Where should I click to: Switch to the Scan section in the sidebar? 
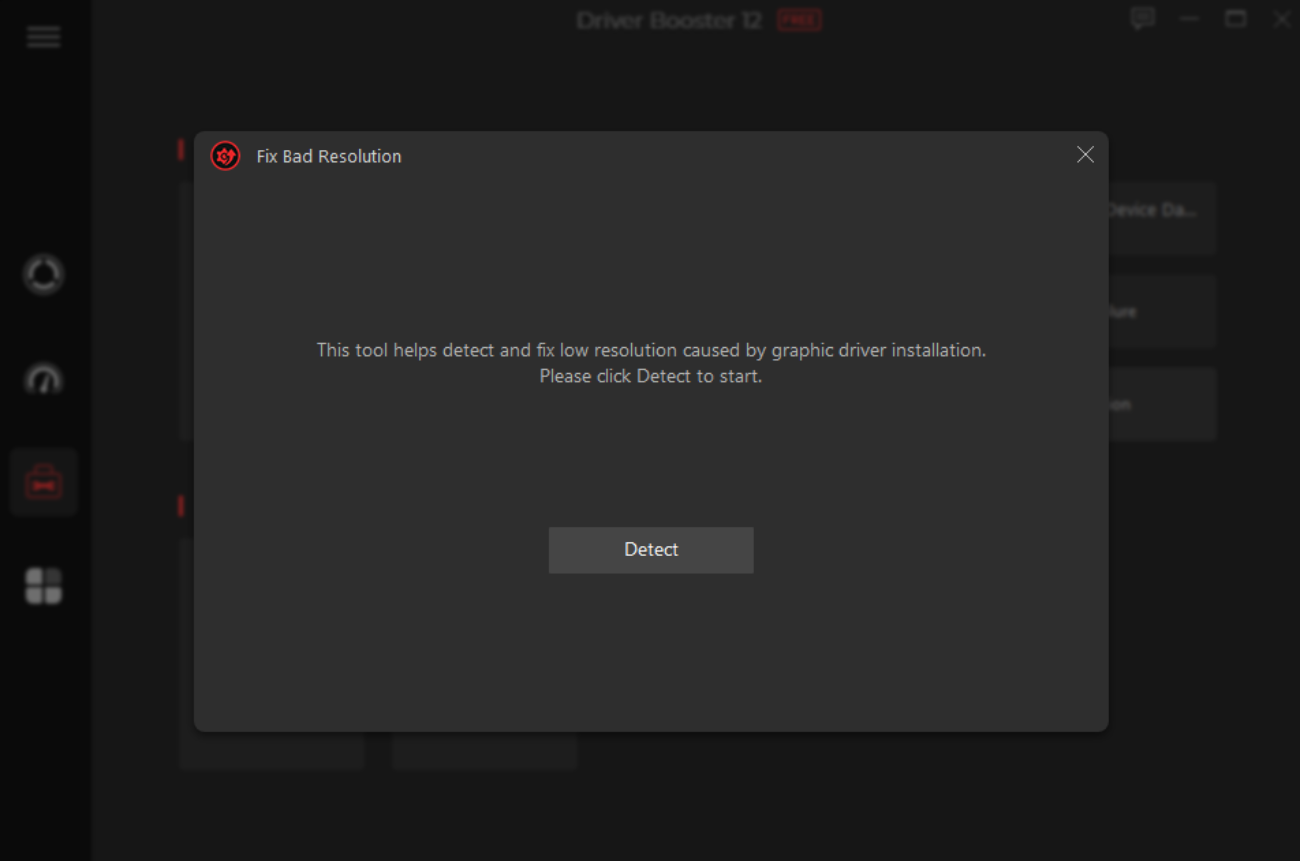click(x=43, y=274)
